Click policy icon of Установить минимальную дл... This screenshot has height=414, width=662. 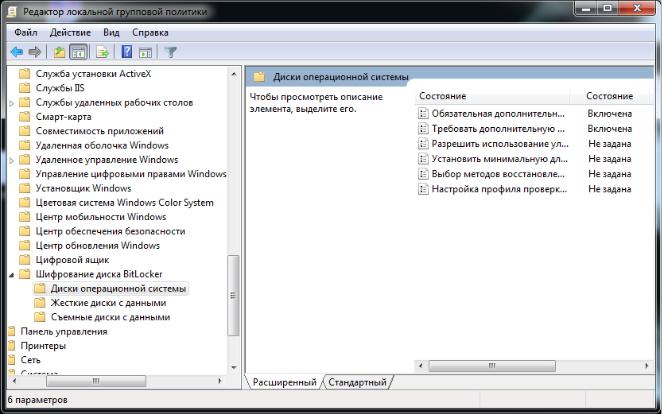[423, 159]
